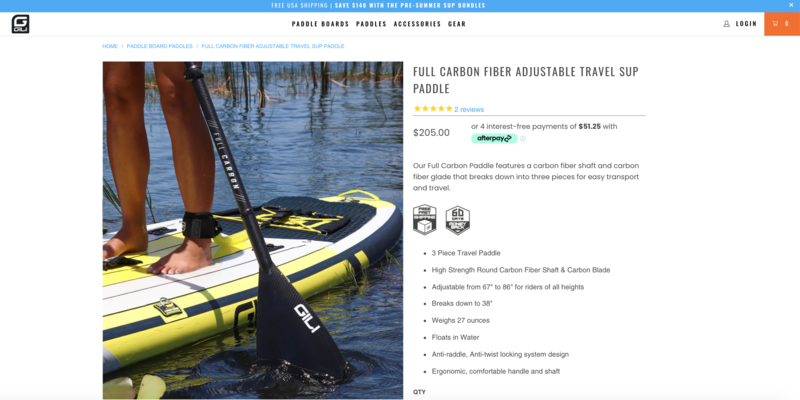Open the Paddle Boards menu
Viewport: 800px width, 400px height.
[x=320, y=24]
